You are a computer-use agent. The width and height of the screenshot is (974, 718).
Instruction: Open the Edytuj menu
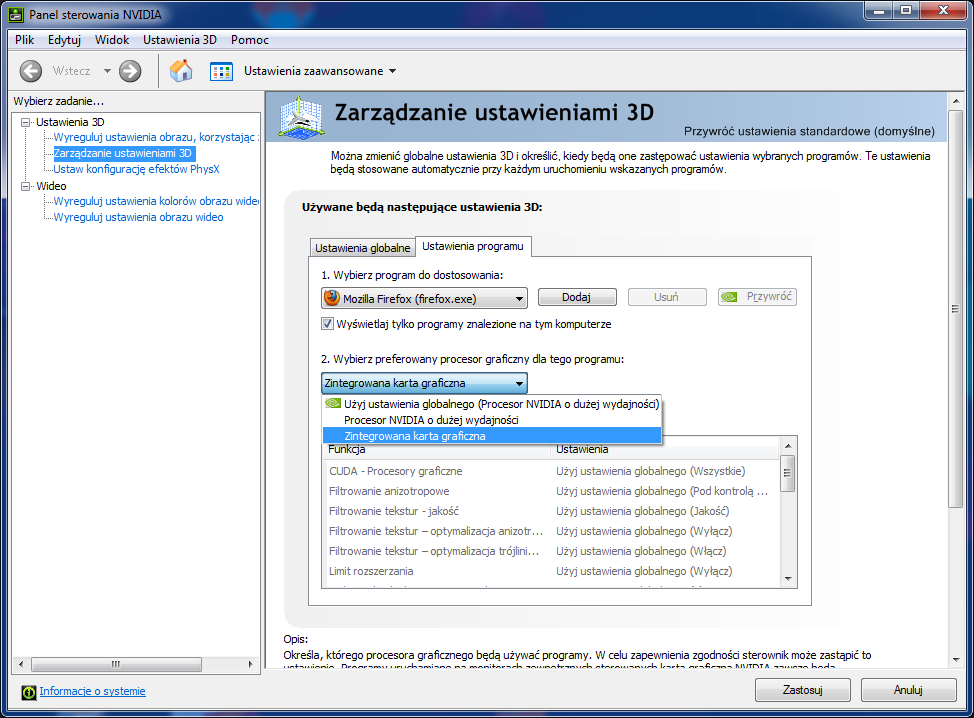click(64, 40)
